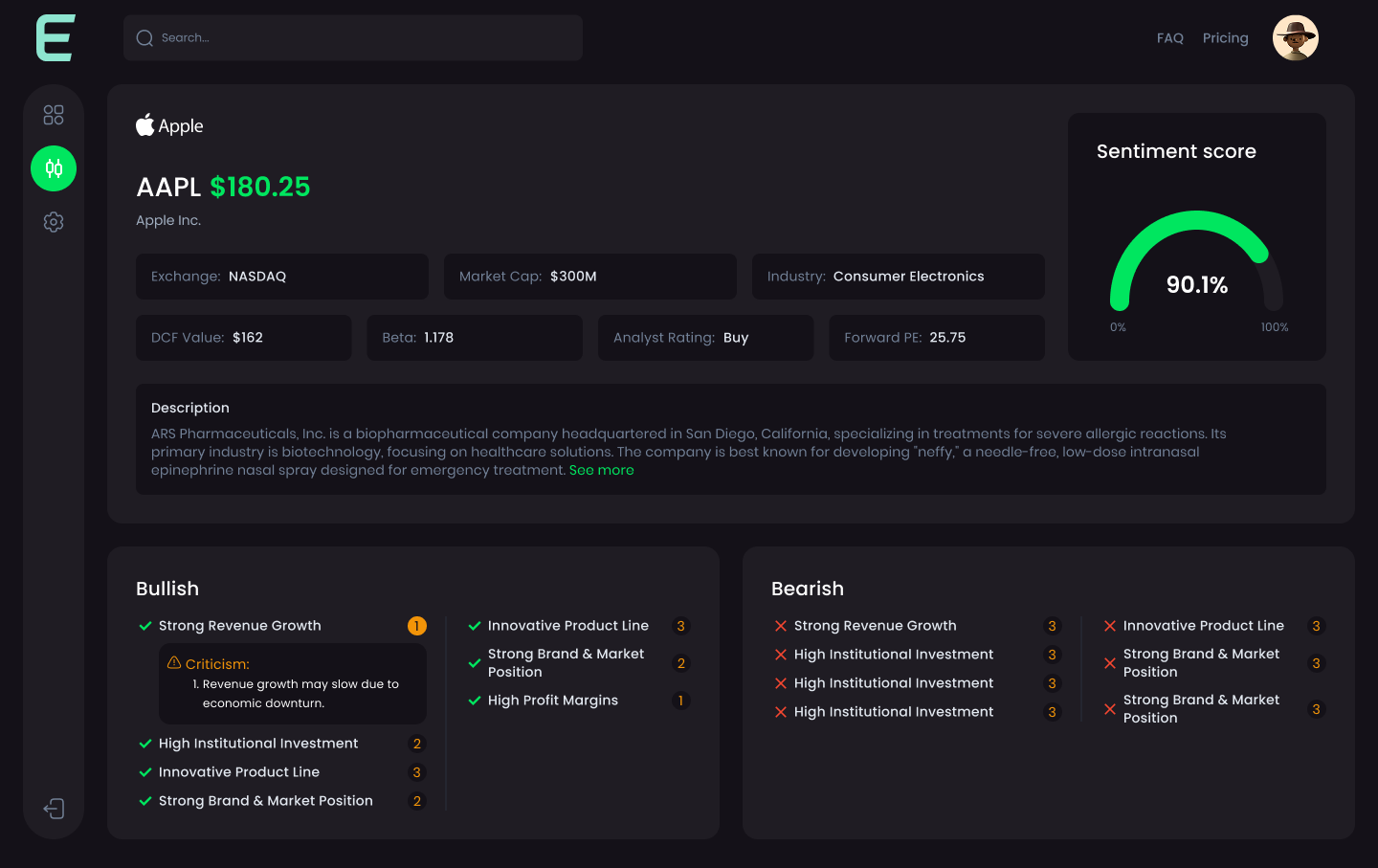Click the logout icon at sidebar bottom
The image size is (1378, 868).
[x=54, y=809]
